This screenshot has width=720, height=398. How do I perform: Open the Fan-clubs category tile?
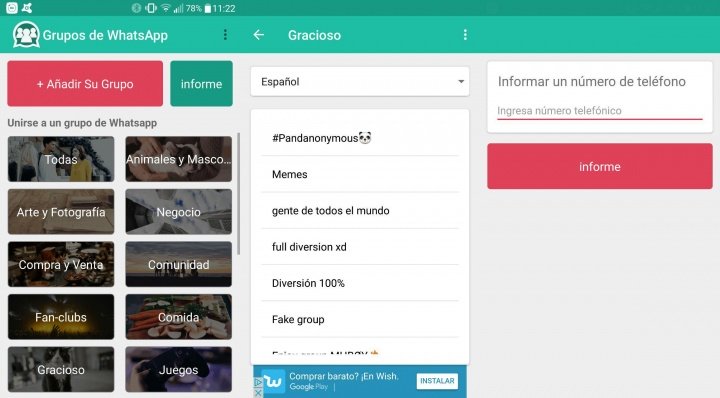[61, 317]
